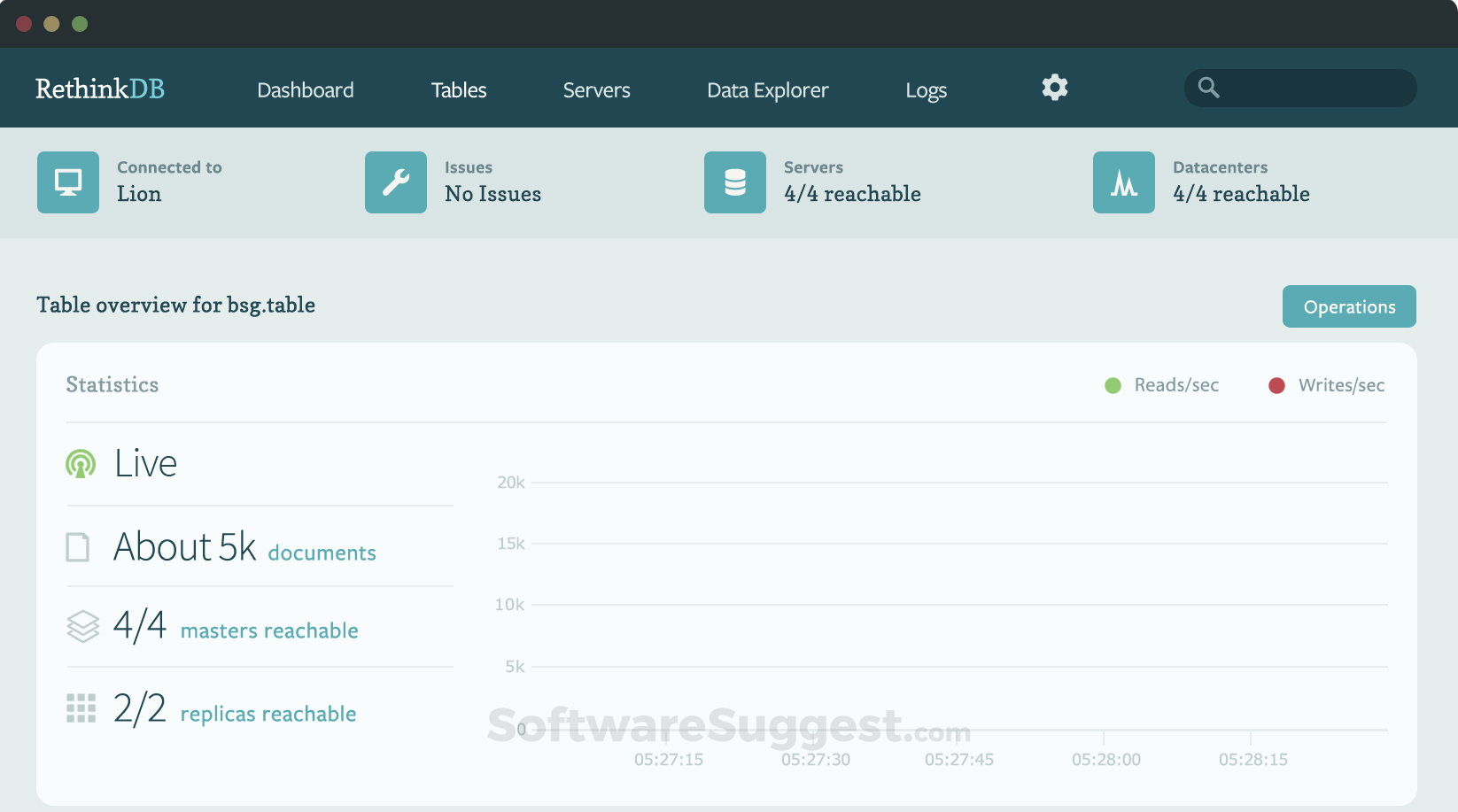Open the Data Explorer section
The width and height of the screenshot is (1458, 812).
[767, 89]
